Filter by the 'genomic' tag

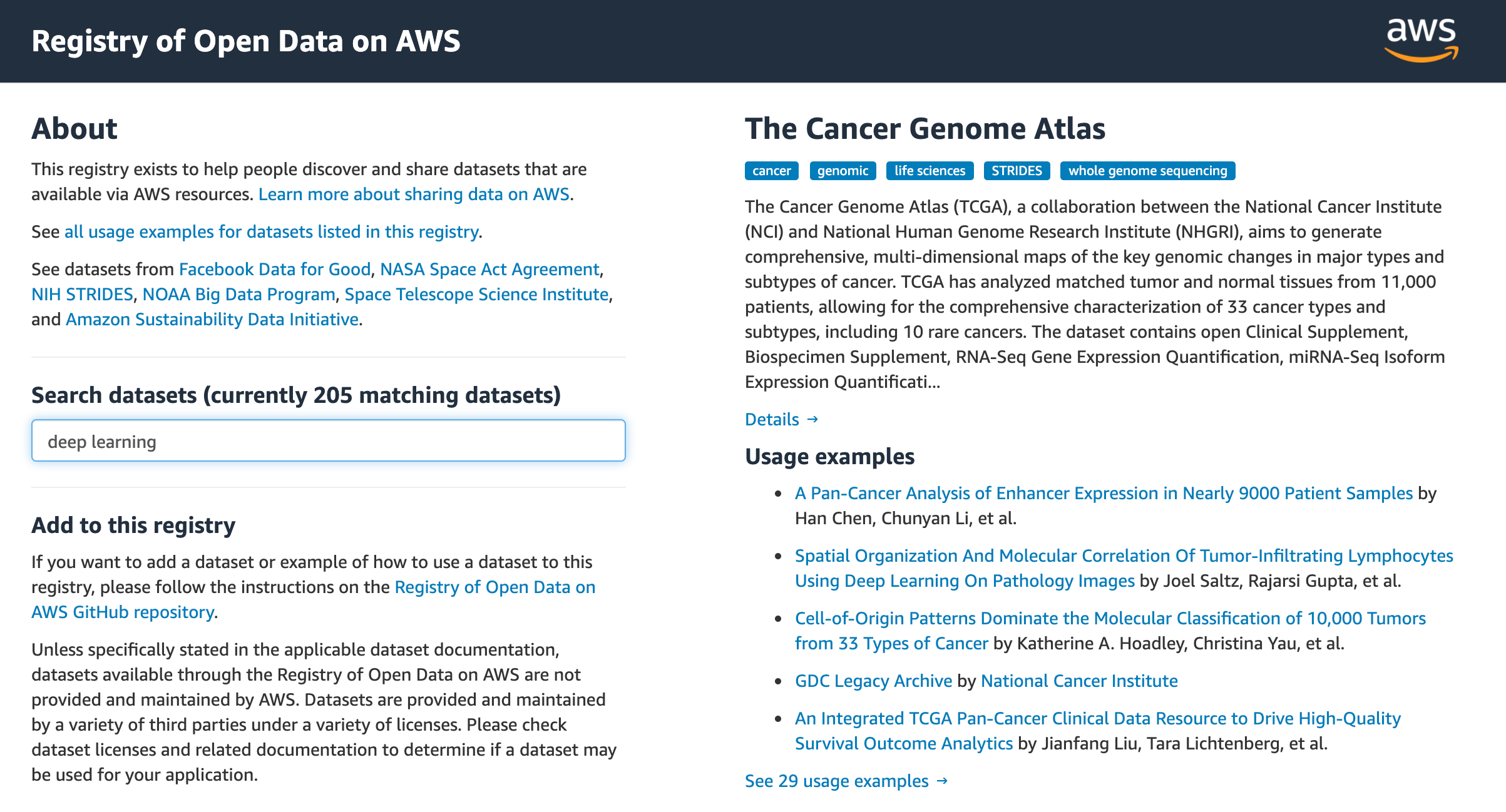(x=843, y=171)
